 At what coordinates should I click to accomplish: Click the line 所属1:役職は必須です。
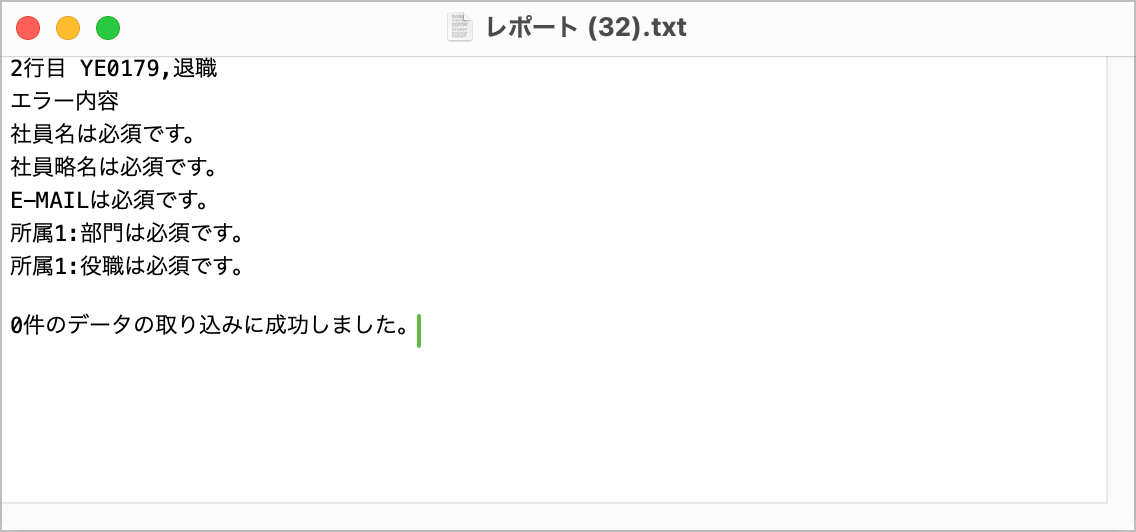[x=125, y=267]
